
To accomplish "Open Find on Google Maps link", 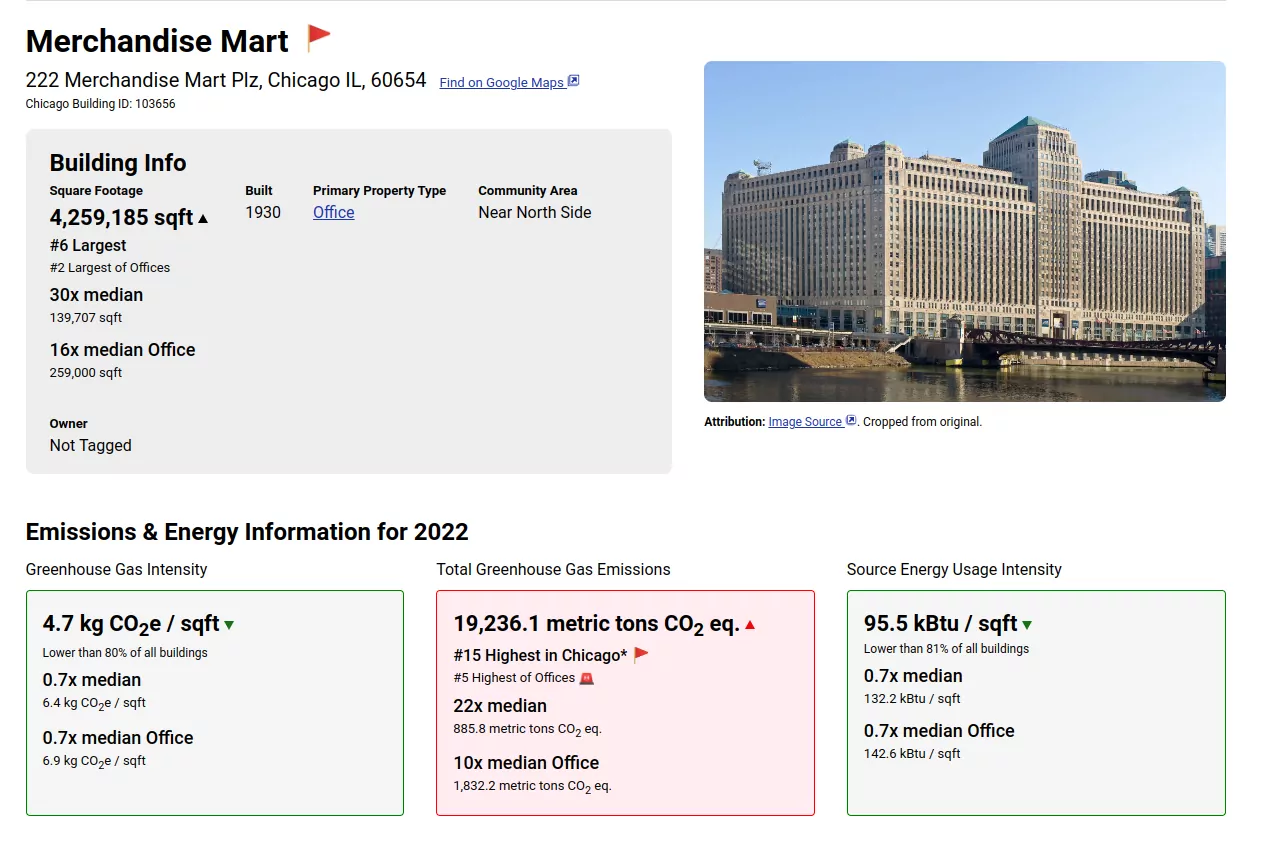I will click(x=501, y=83).
